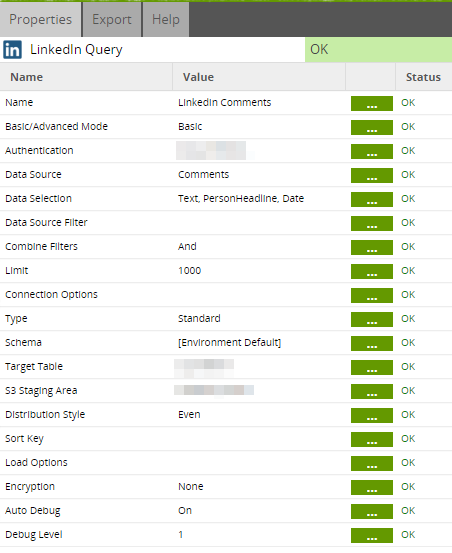452x553 pixels.
Task: Switch to the Properties tab
Action: pyautogui.click(x=41, y=19)
